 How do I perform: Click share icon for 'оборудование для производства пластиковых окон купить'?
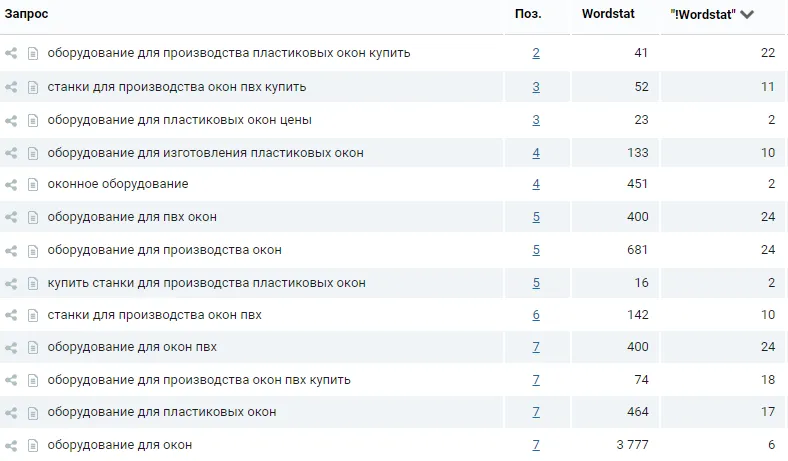tap(11, 53)
